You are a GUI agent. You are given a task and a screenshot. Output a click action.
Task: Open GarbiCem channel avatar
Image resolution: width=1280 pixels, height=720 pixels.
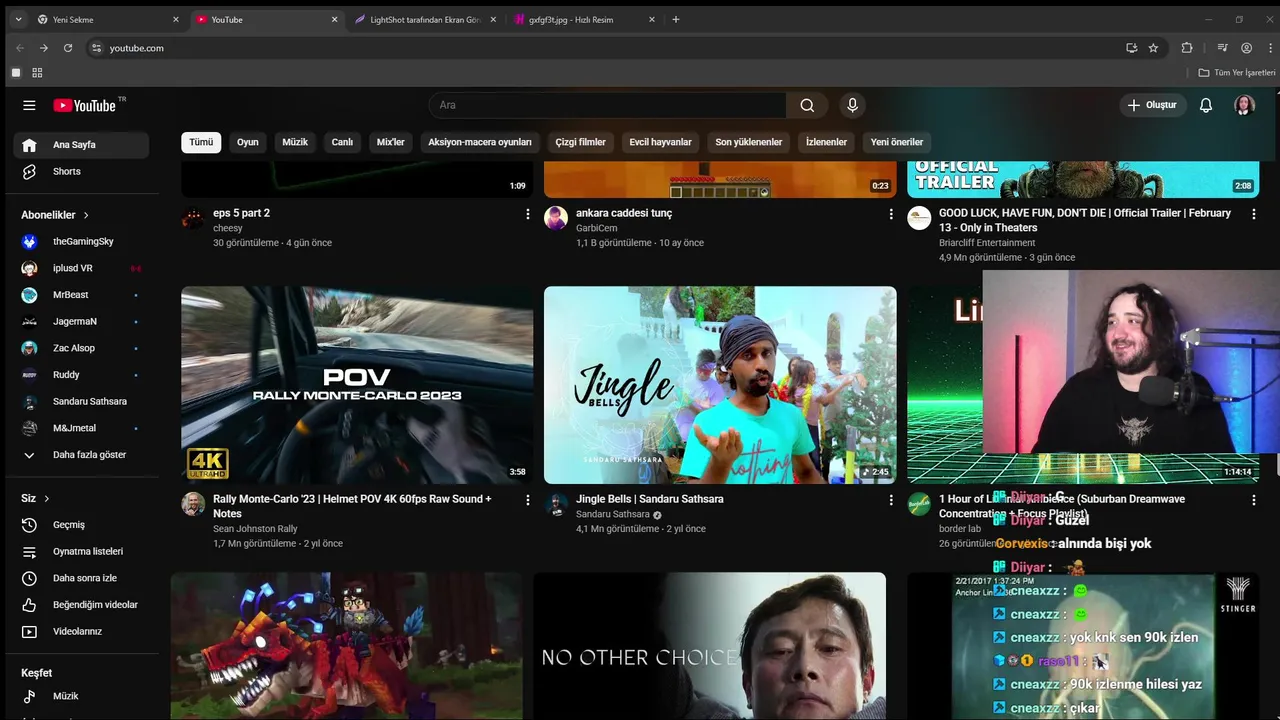coord(556,218)
